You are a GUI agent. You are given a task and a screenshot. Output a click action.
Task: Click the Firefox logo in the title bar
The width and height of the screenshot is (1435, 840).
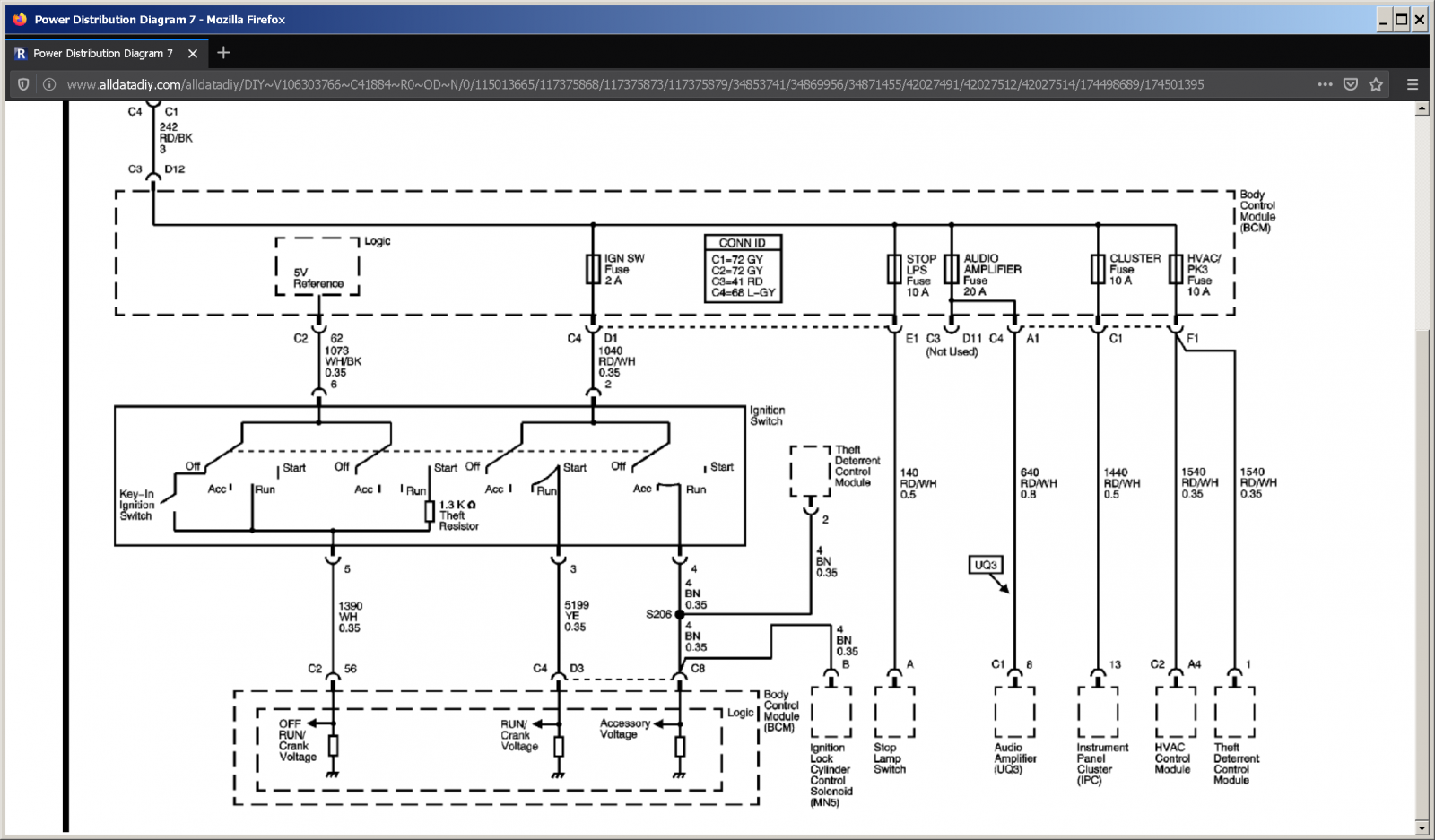tap(20, 19)
